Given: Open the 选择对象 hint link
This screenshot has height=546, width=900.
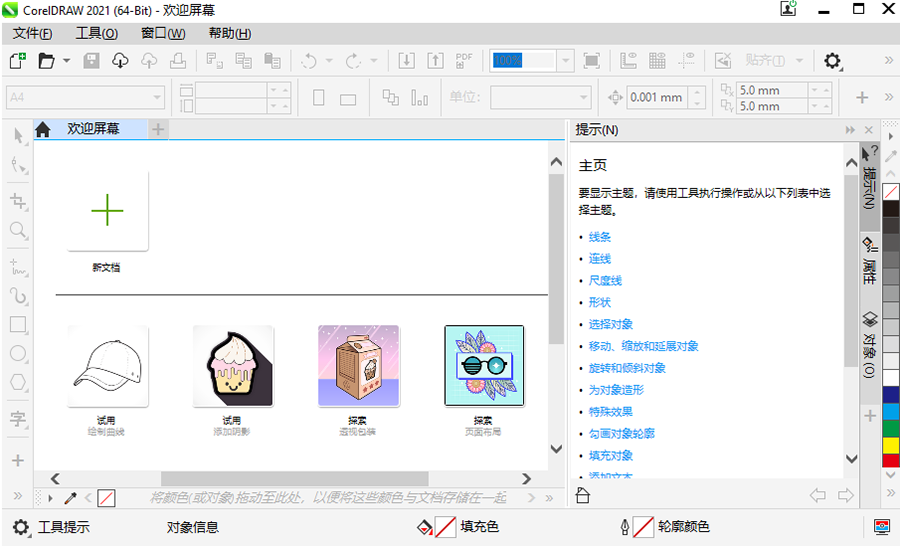Looking at the screenshot, I should tap(611, 324).
